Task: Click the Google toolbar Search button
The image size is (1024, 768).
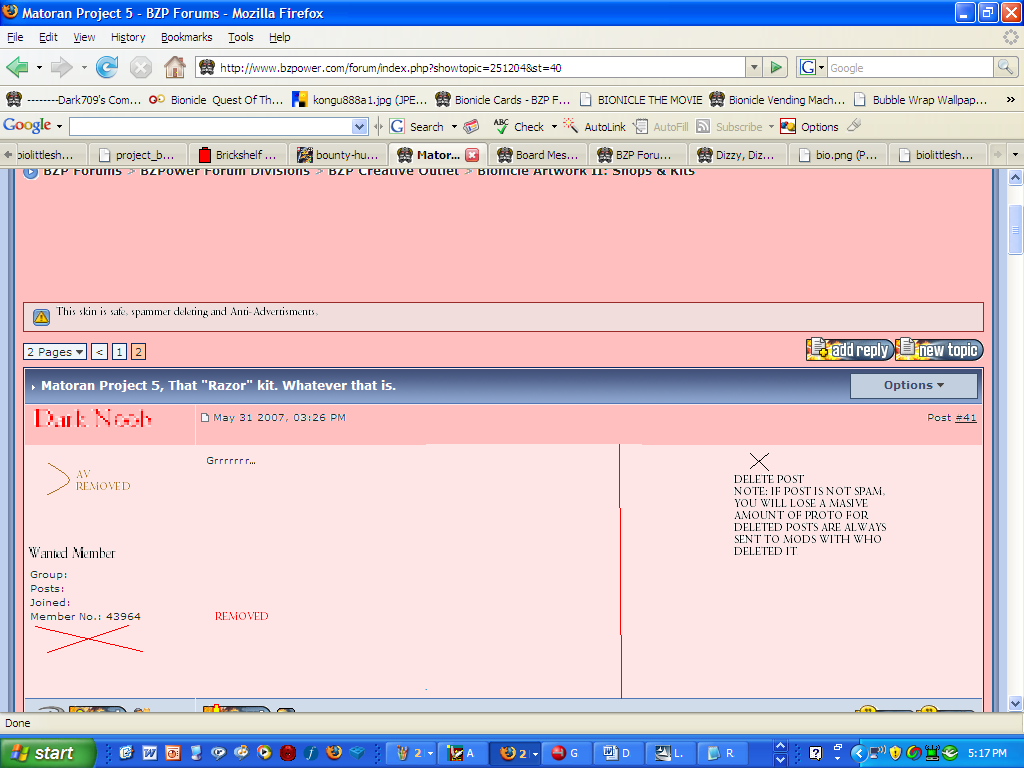Action: point(418,127)
